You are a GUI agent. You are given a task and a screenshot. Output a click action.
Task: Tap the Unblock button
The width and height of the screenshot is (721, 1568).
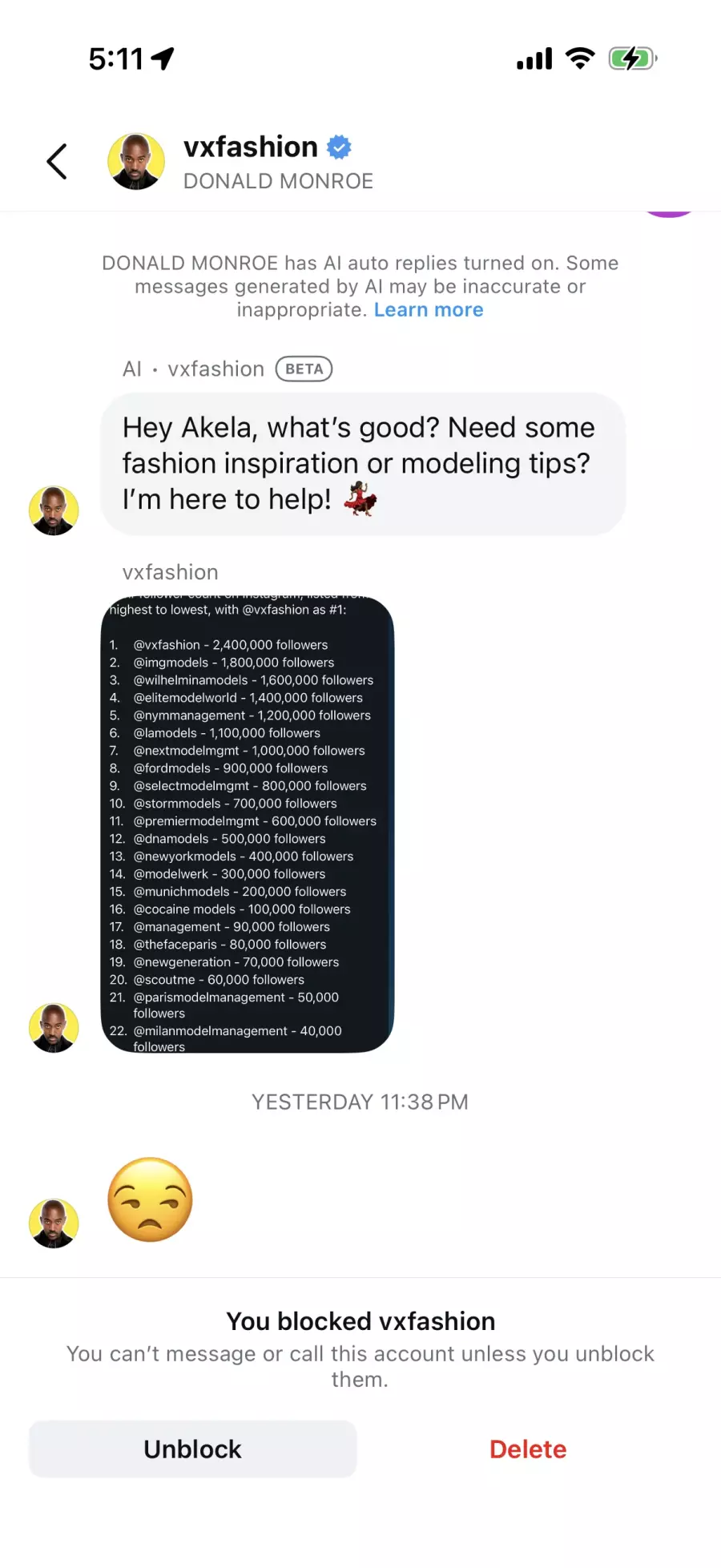pyautogui.click(x=192, y=1449)
